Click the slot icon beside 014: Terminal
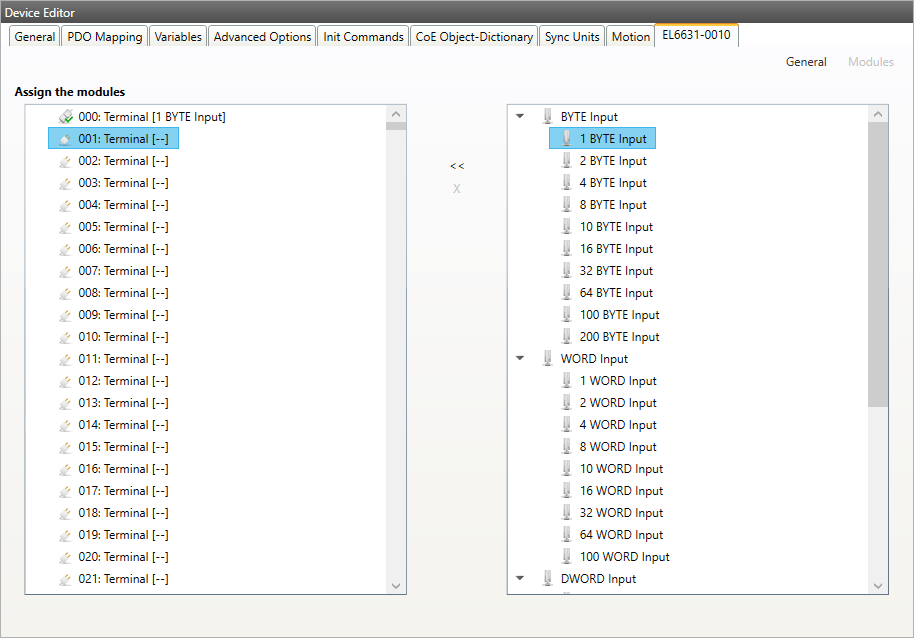The height and width of the screenshot is (638, 914). pos(65,425)
